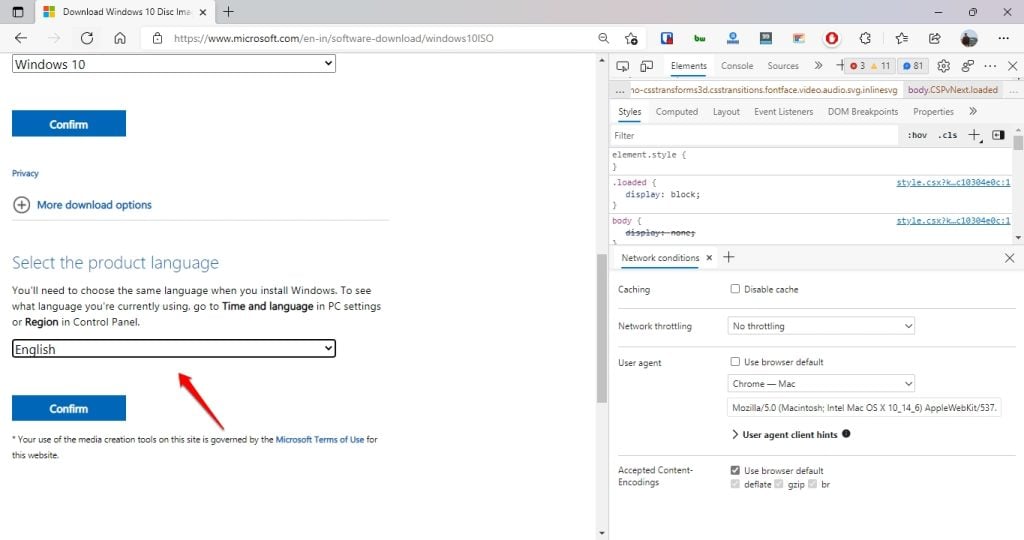Select body.CSPvNext.loaded breadcrumb
The width and height of the screenshot is (1024, 540).
click(952, 90)
